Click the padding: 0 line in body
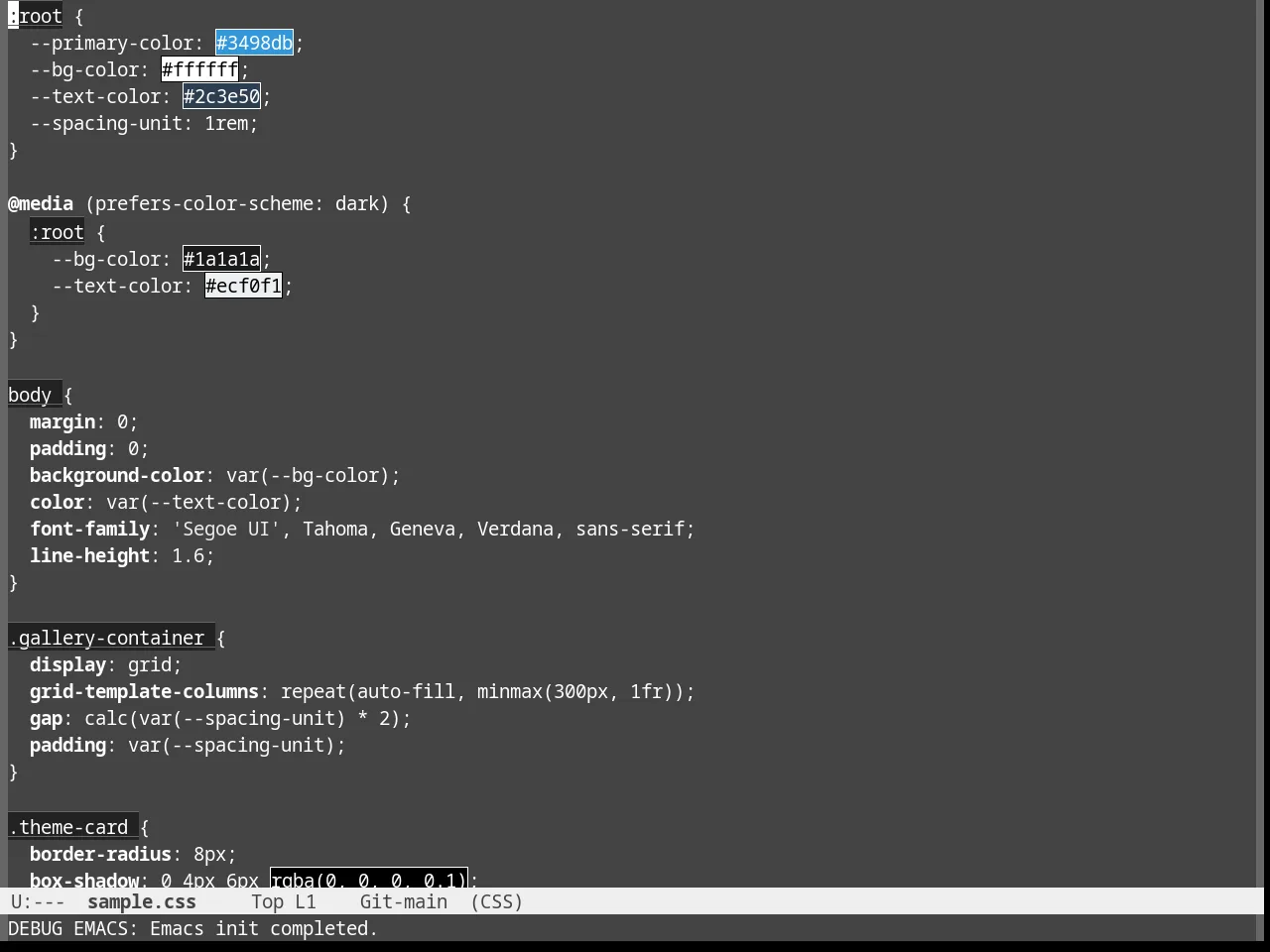Screen dimensions: 1270x952 89,448
